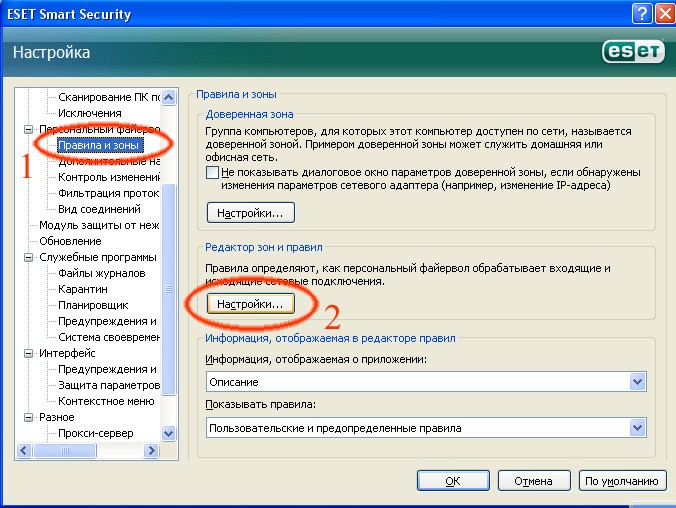Open 'Прокси-сервер' tree item
This screenshot has width=676, height=508.
[x=96, y=433]
